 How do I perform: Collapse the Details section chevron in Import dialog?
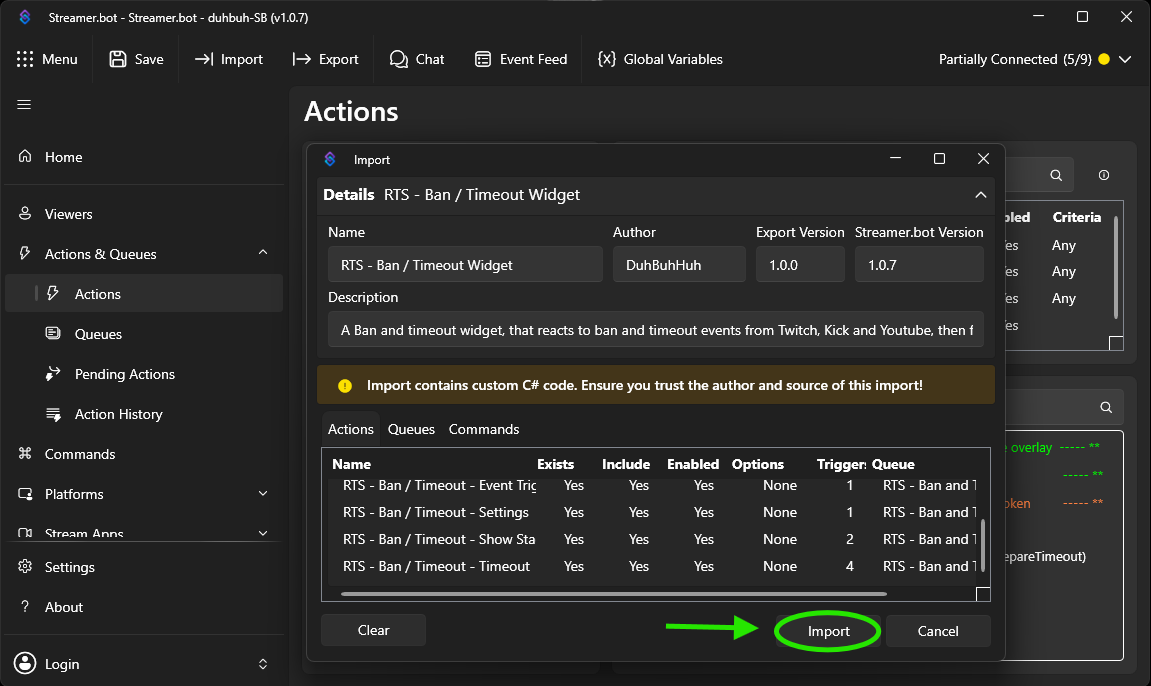pos(981,195)
